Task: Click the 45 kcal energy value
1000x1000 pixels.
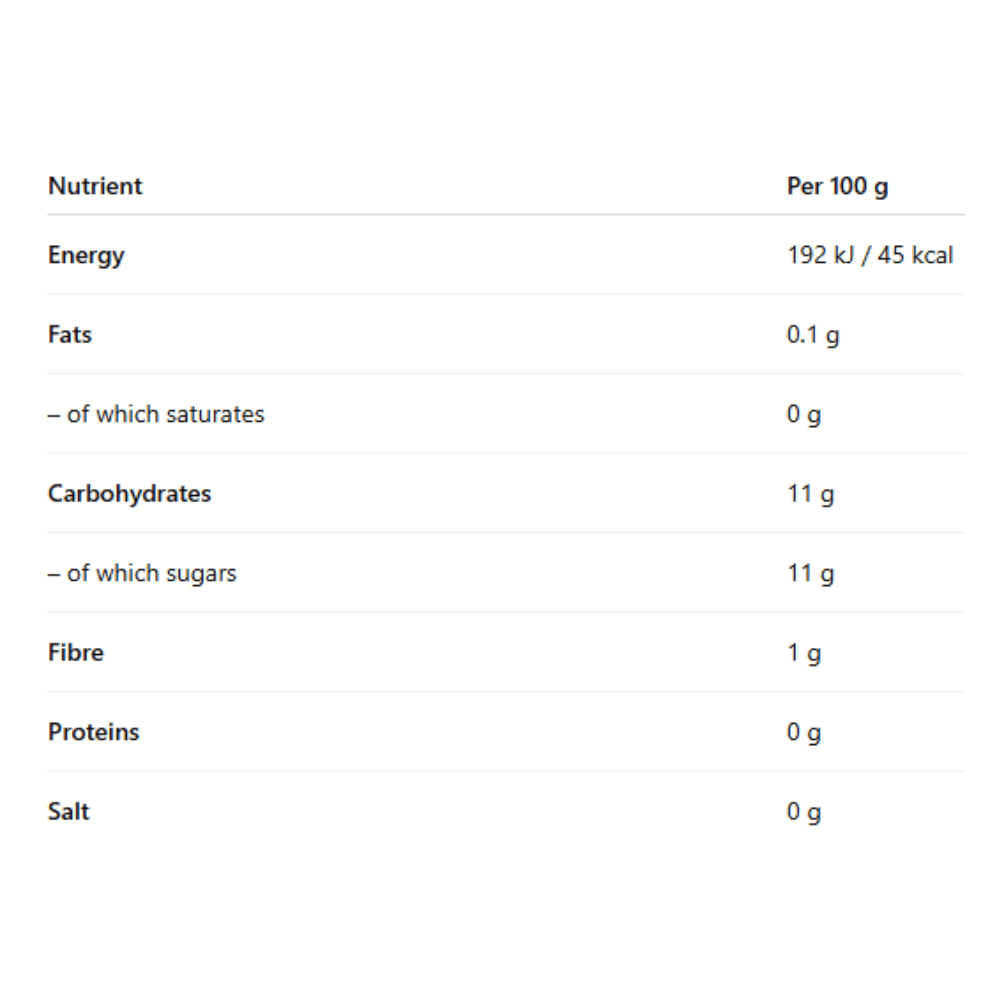Action: click(919, 255)
